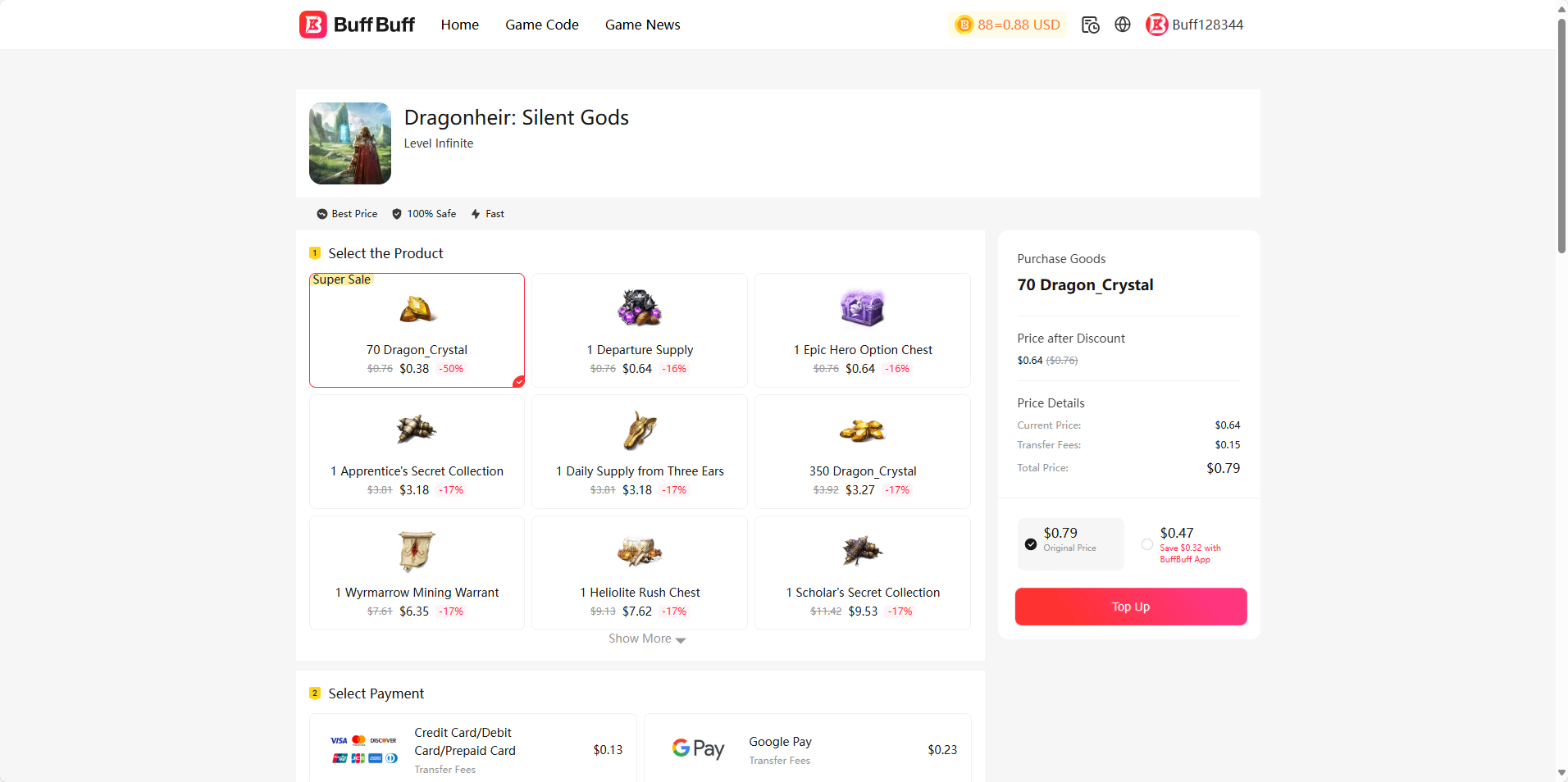Pick the Wyrmarrow Mining Warrant icon
This screenshot has height=782, width=1568.
[417, 551]
